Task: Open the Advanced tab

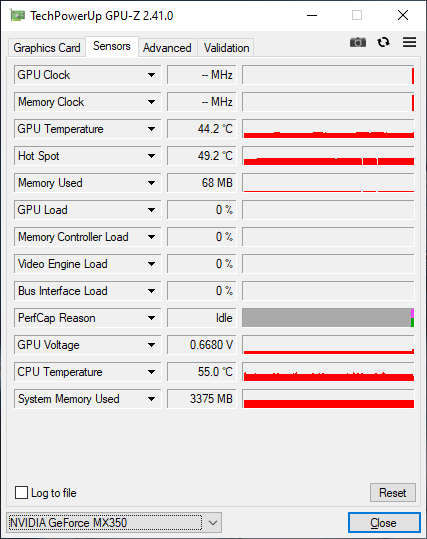Action: (167, 47)
